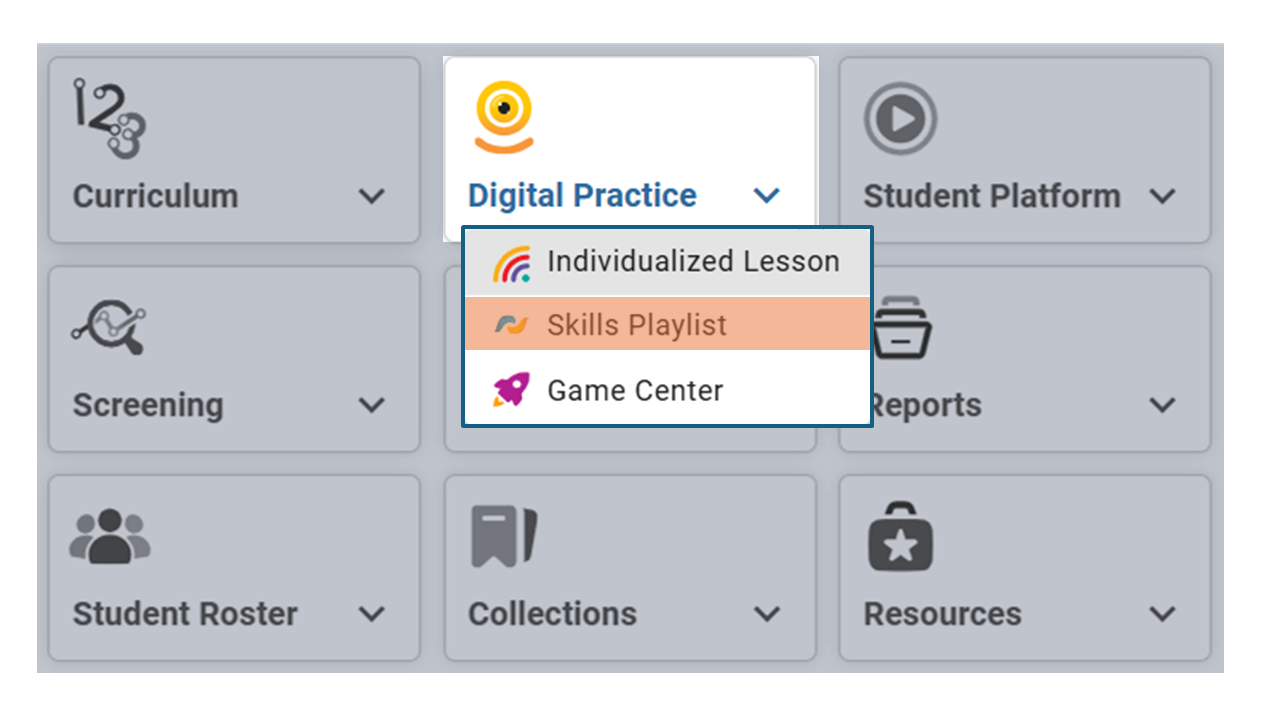Click the Game Center rocket icon

tap(511, 389)
